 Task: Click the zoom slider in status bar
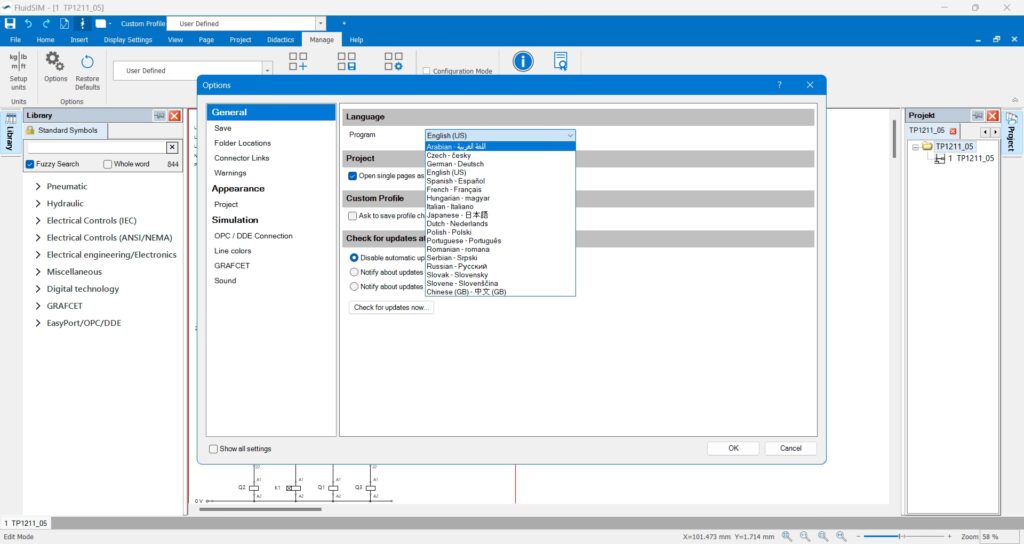coord(900,537)
